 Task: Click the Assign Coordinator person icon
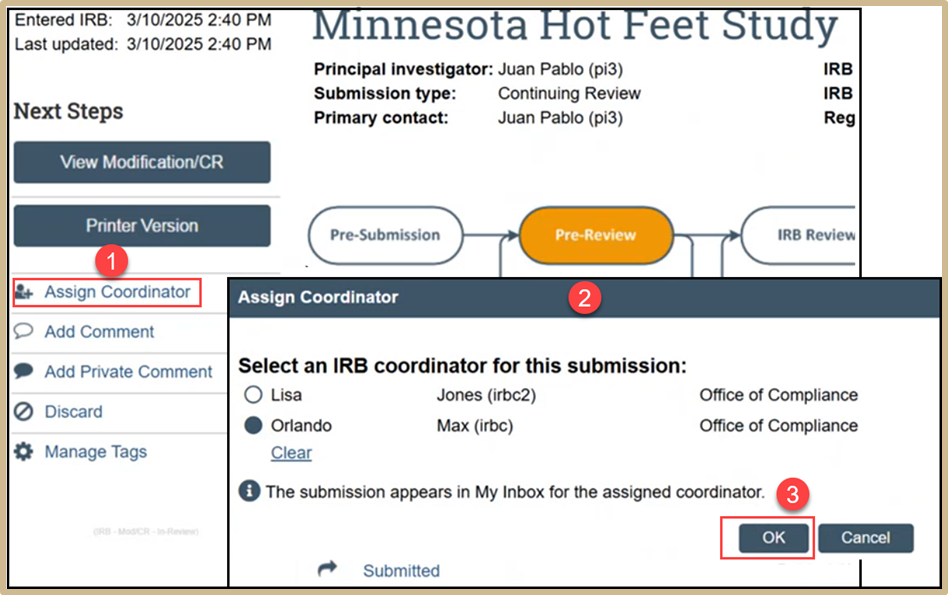pos(24,292)
